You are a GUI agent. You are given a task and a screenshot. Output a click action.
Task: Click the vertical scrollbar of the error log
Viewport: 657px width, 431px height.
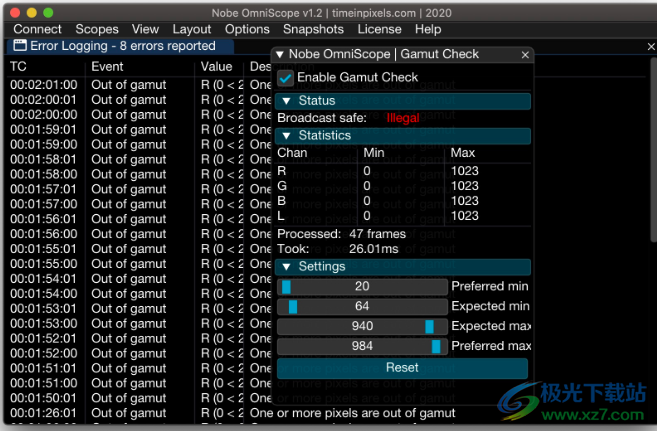pos(654,150)
